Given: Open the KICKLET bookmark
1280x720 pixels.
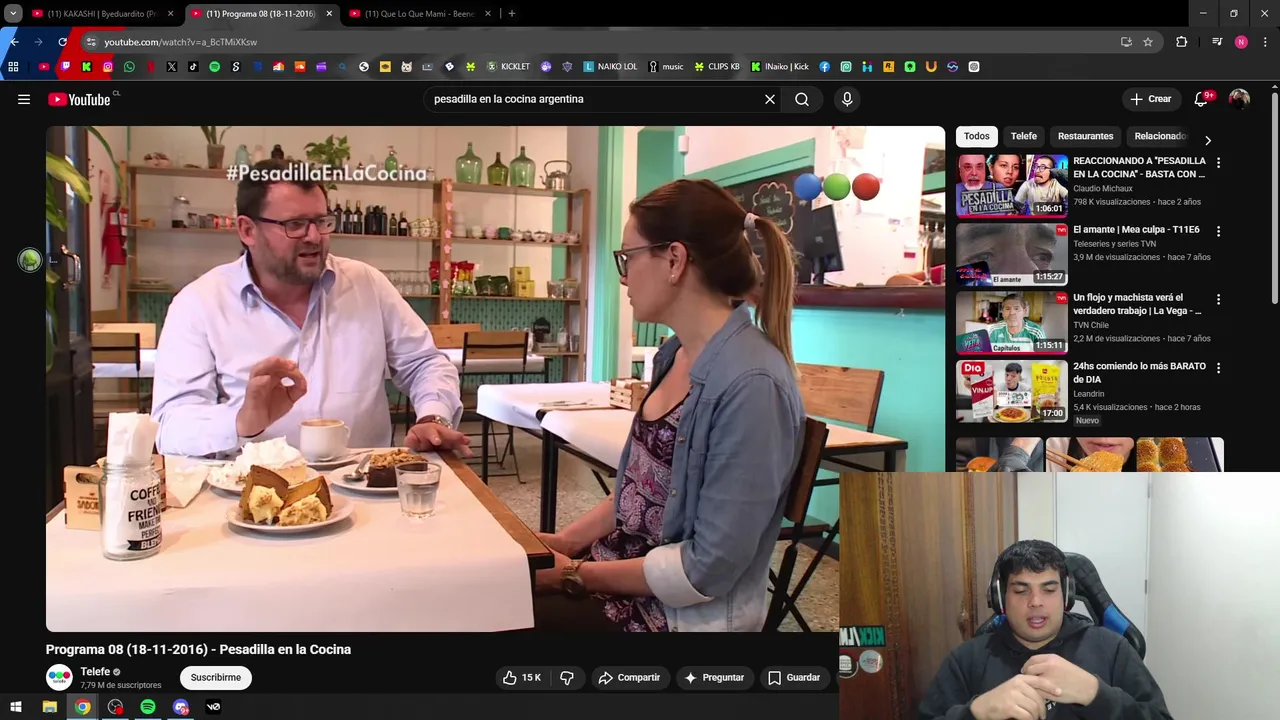Looking at the screenshot, I should coord(508,67).
